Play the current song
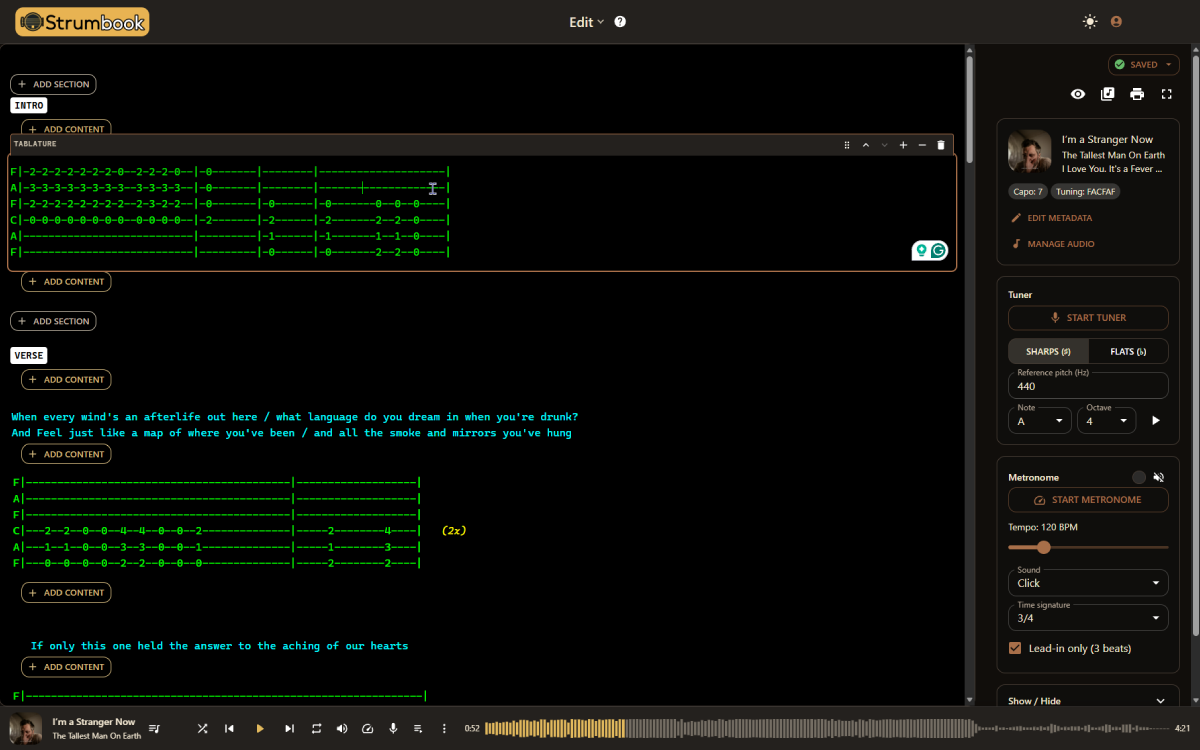The width and height of the screenshot is (1200, 750). [260, 729]
